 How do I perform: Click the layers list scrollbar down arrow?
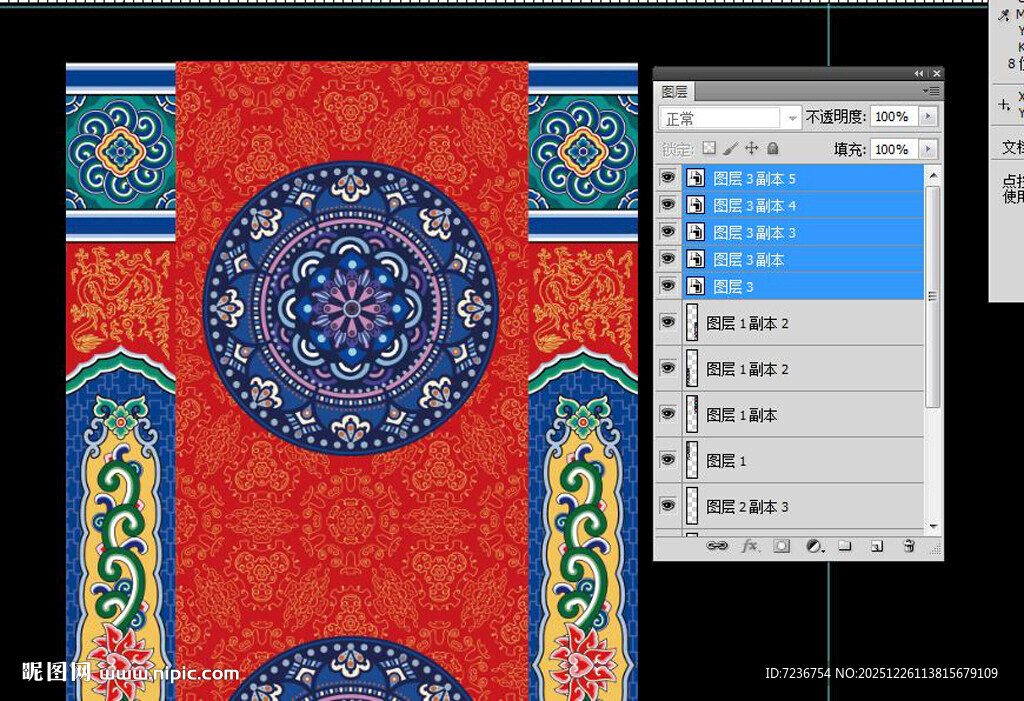933,526
